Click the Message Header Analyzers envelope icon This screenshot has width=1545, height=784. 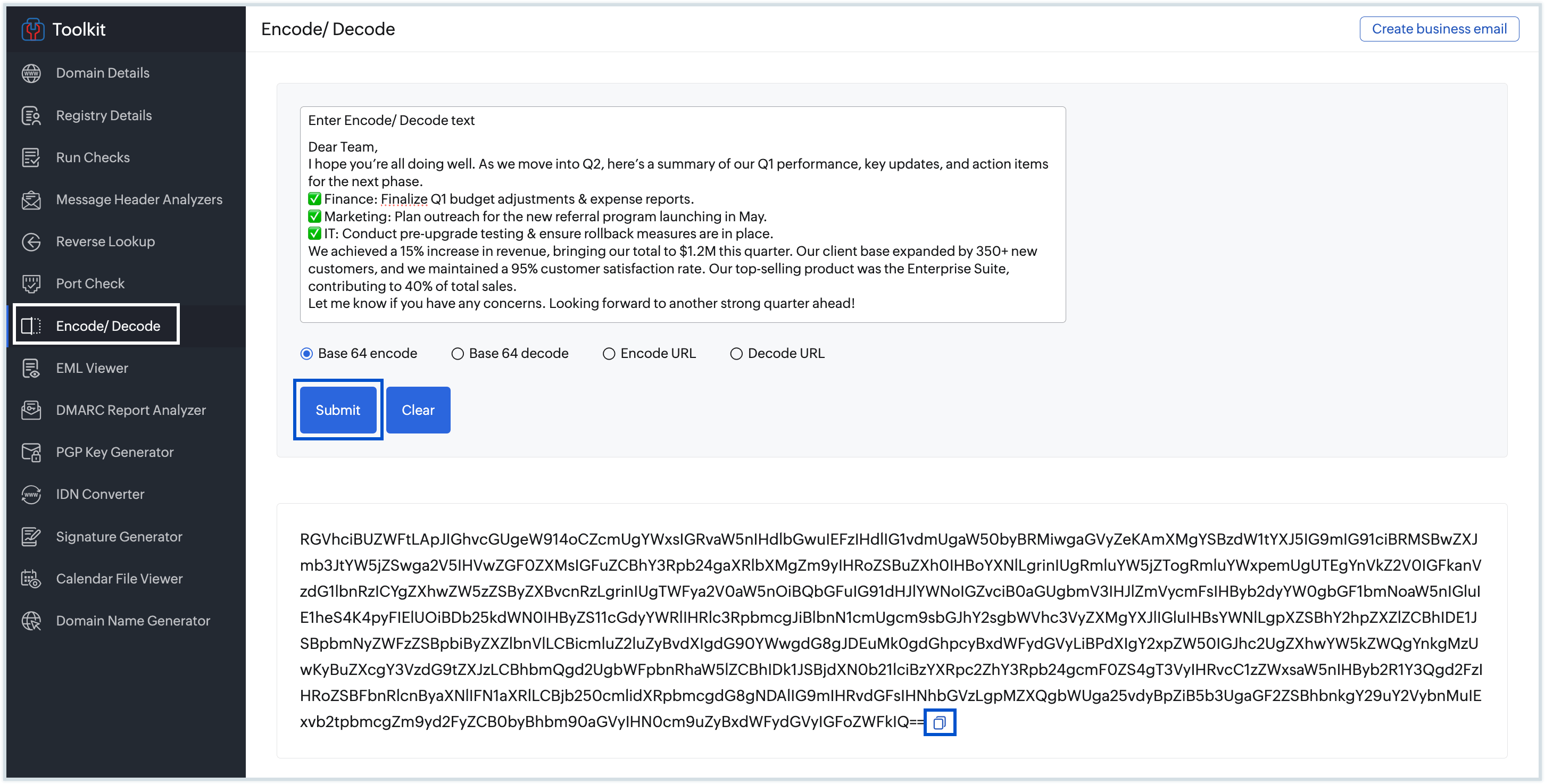click(x=31, y=199)
